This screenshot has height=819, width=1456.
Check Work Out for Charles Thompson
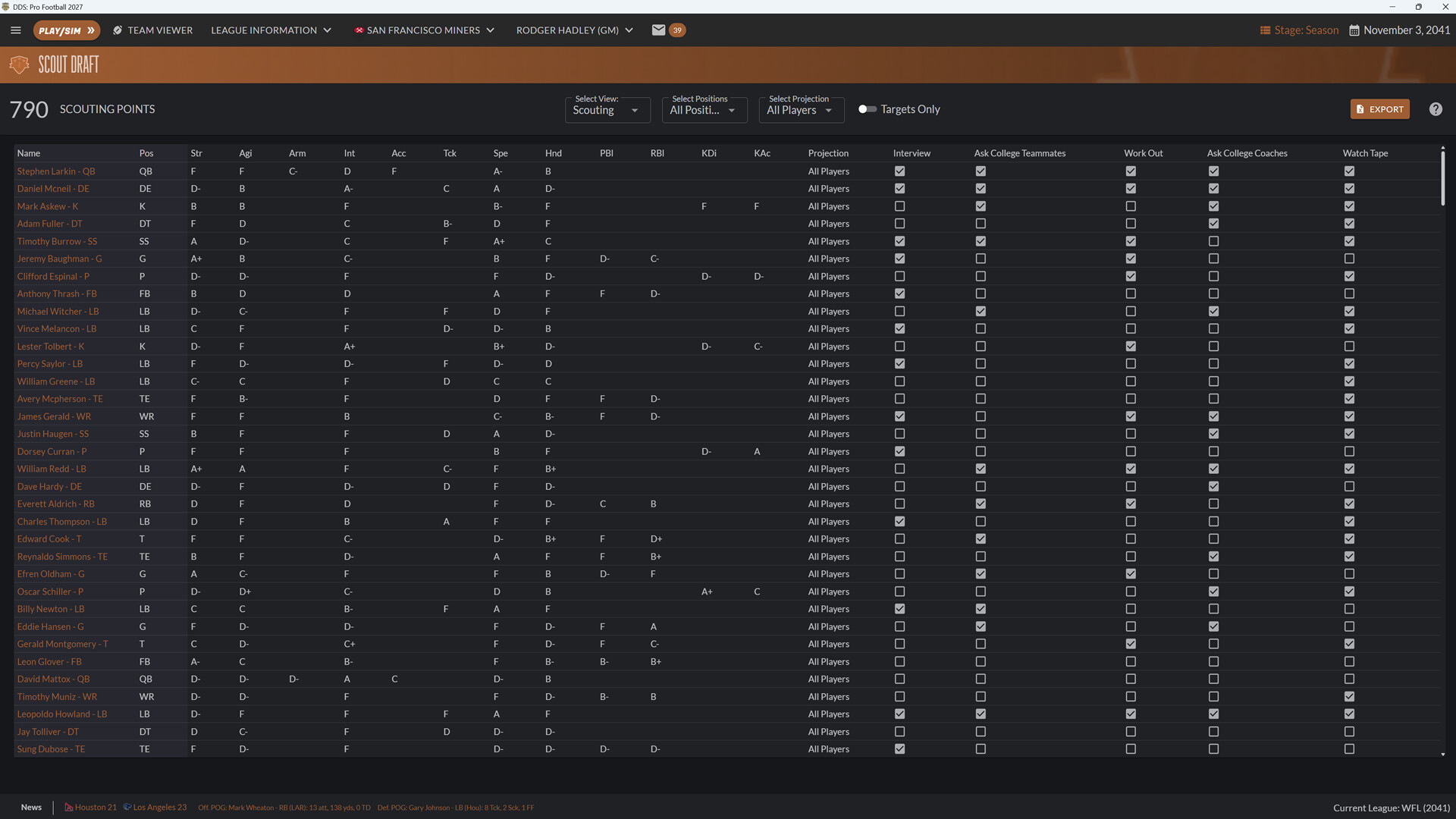pyautogui.click(x=1131, y=522)
